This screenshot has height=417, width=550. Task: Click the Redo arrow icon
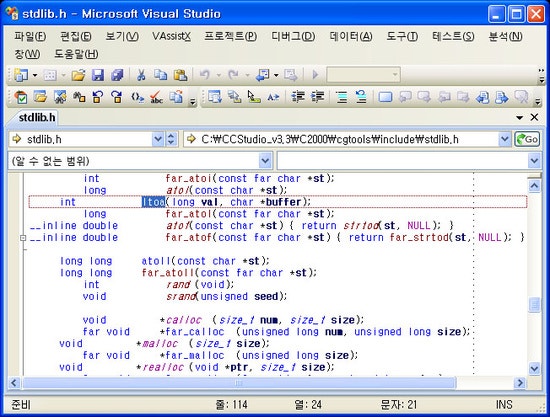233,75
